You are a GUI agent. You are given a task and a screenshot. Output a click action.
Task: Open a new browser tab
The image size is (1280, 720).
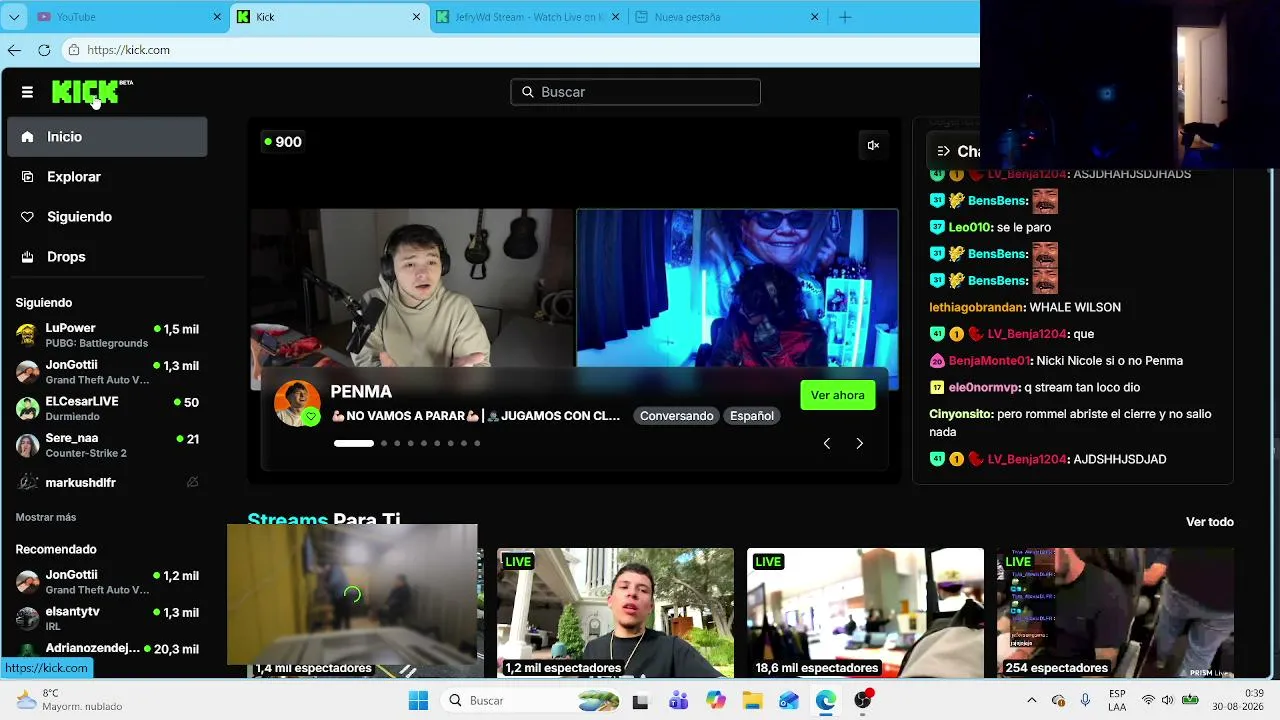(845, 17)
